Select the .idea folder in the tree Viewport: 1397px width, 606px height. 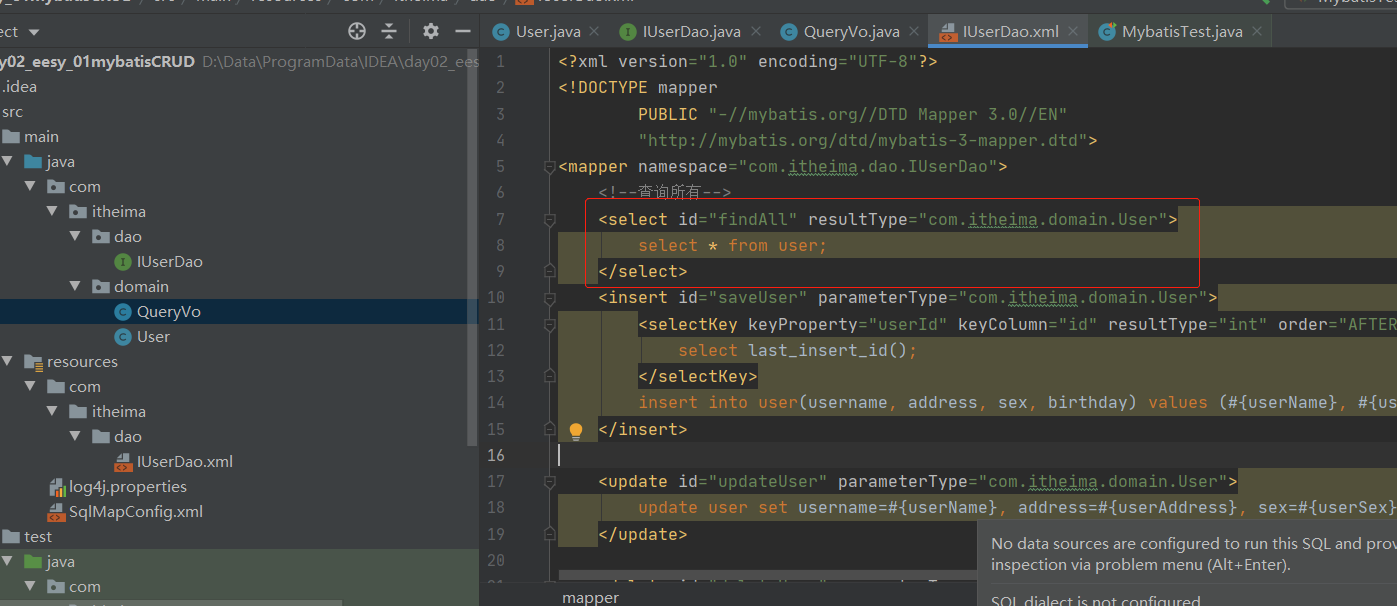(x=19, y=87)
